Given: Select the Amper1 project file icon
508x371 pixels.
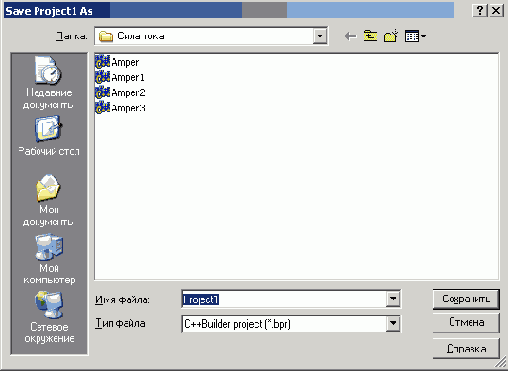Looking at the screenshot, I should (x=102, y=77).
